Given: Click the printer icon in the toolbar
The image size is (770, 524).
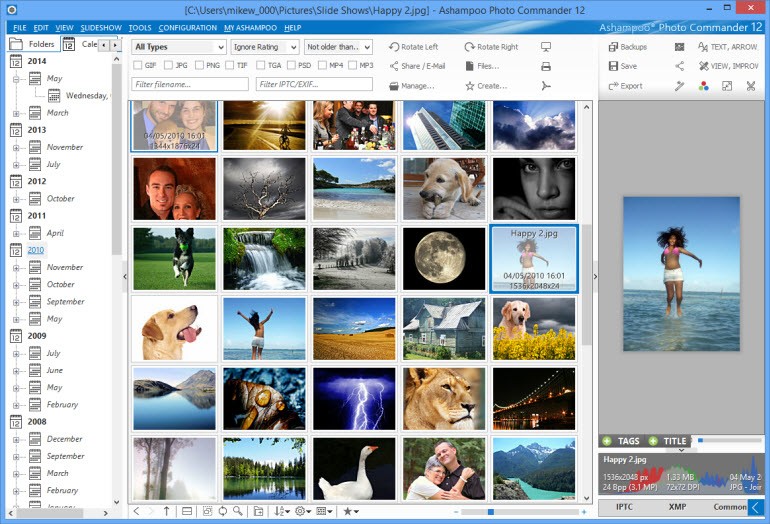Looking at the screenshot, I should [x=545, y=66].
